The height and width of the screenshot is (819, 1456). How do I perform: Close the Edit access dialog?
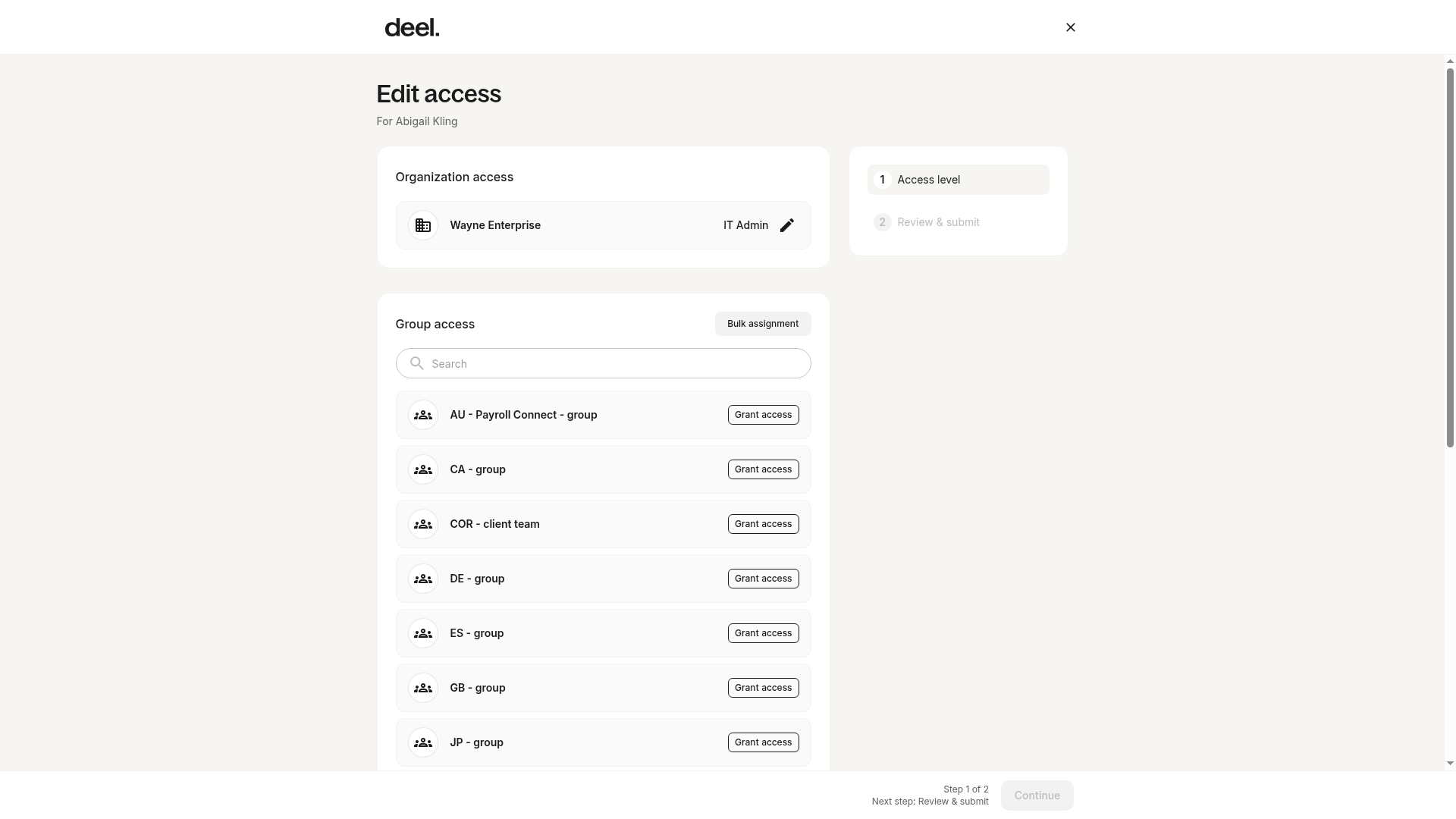click(x=1071, y=27)
